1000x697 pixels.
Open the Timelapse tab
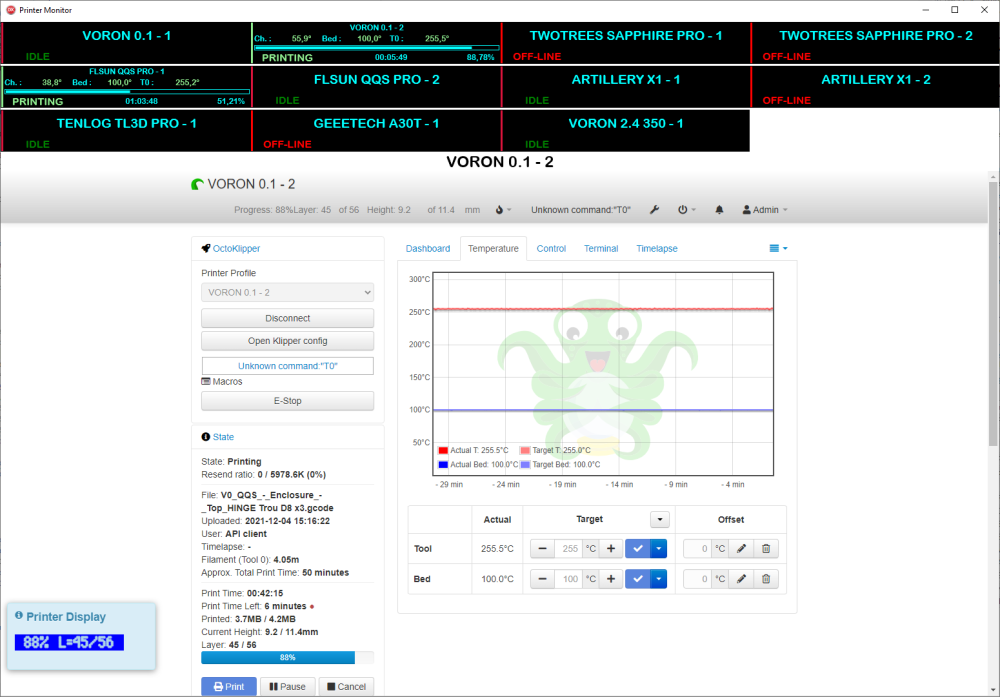click(x=657, y=249)
